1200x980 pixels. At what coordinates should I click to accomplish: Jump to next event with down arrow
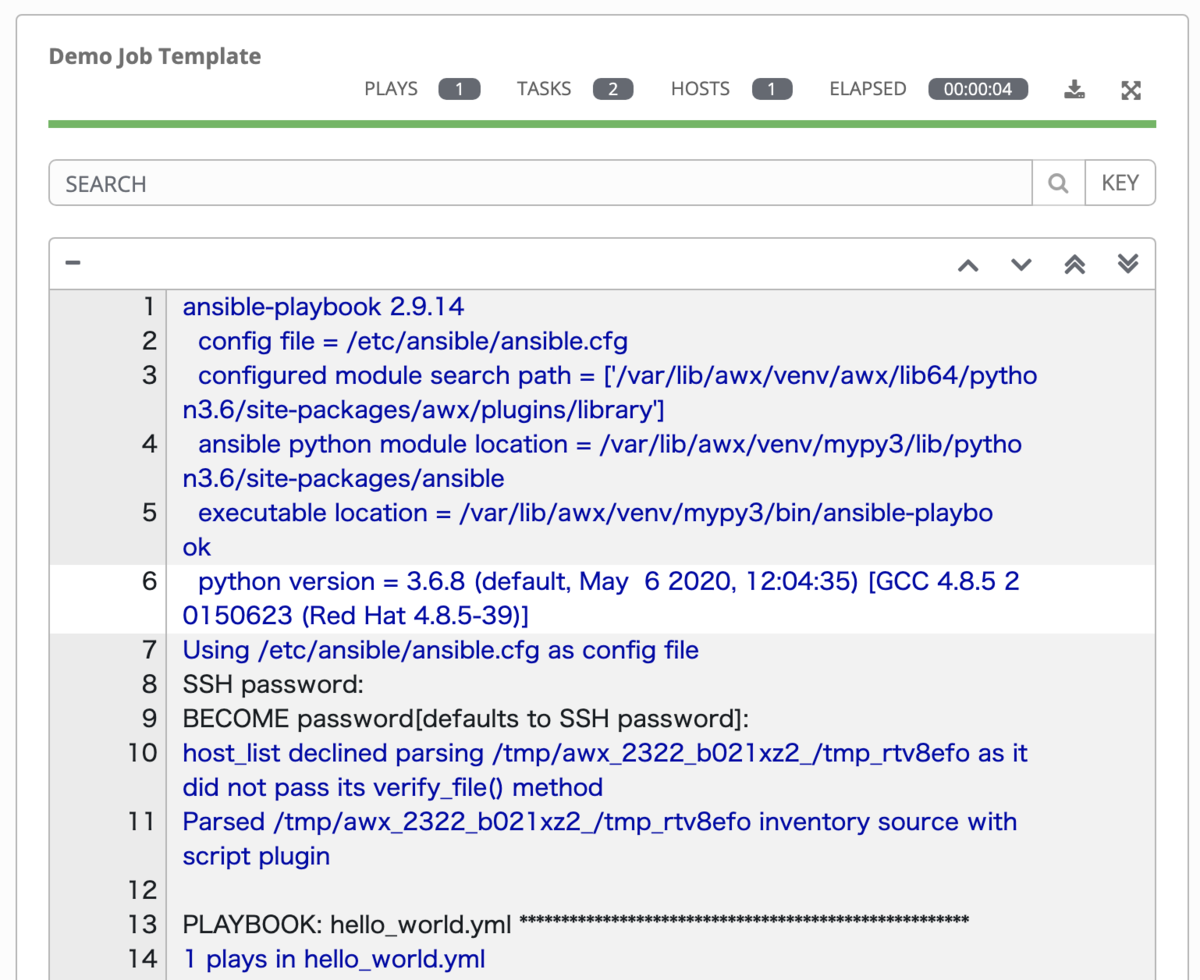(1020, 264)
